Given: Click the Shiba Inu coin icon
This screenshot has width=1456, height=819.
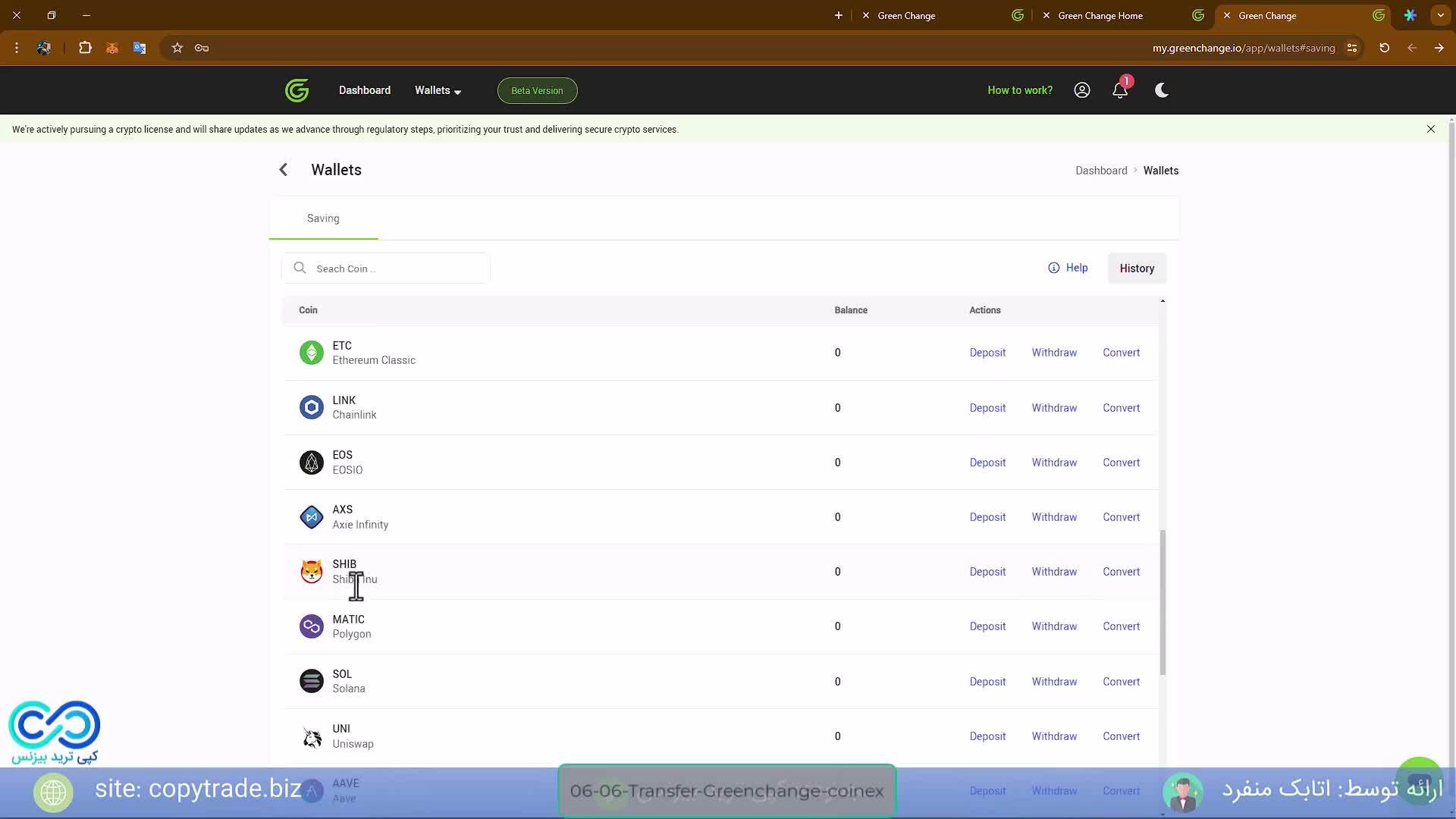Looking at the screenshot, I should pyautogui.click(x=311, y=572).
